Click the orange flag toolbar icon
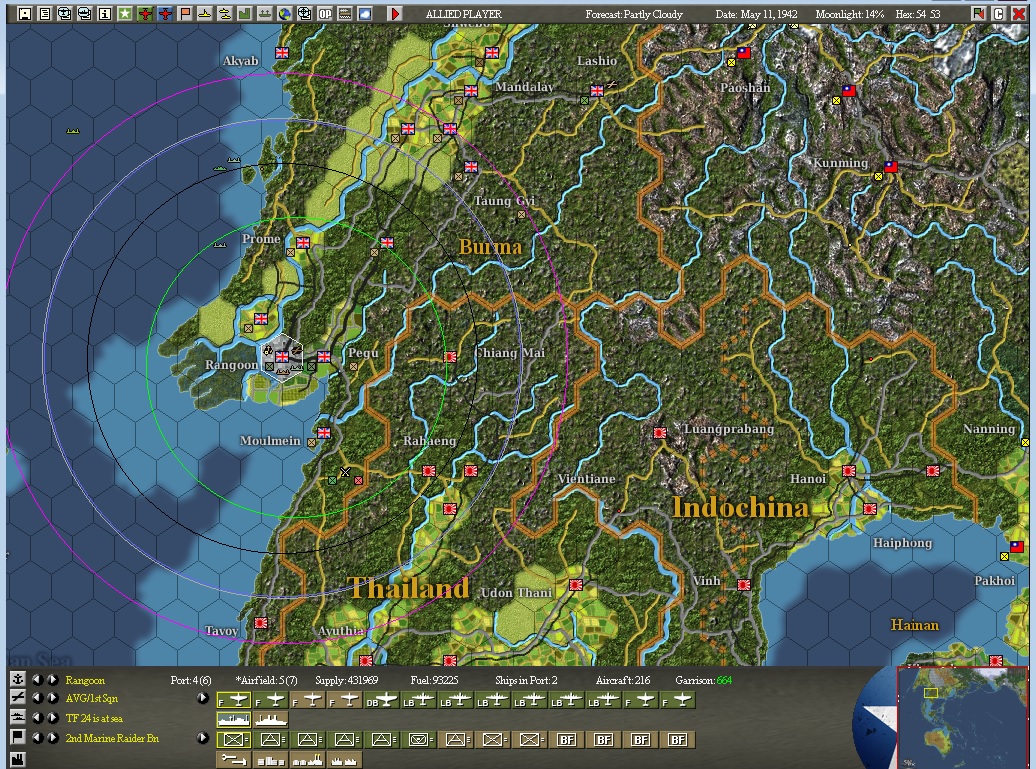 coord(184,13)
